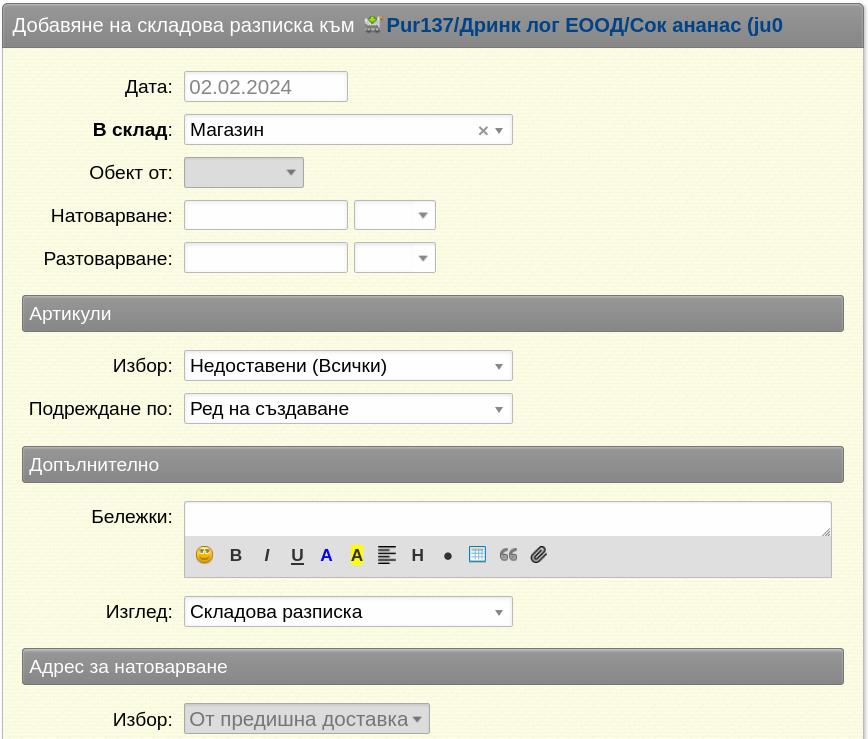868x739 pixels.
Task: Open text alignment options in notes toolbar
Action: (387, 555)
